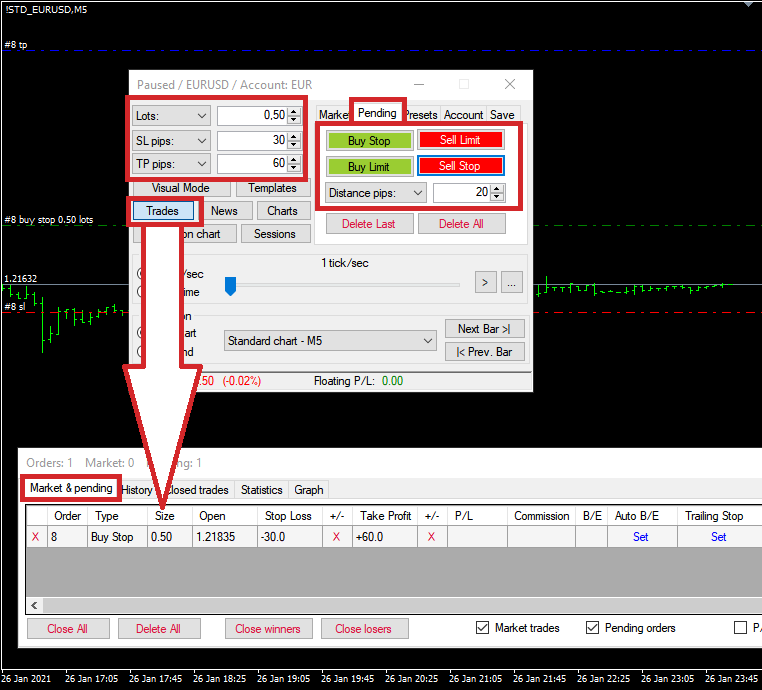Uncheck the Pending orders checkbox
Screen dimensions: 762x690
[x=592, y=628]
